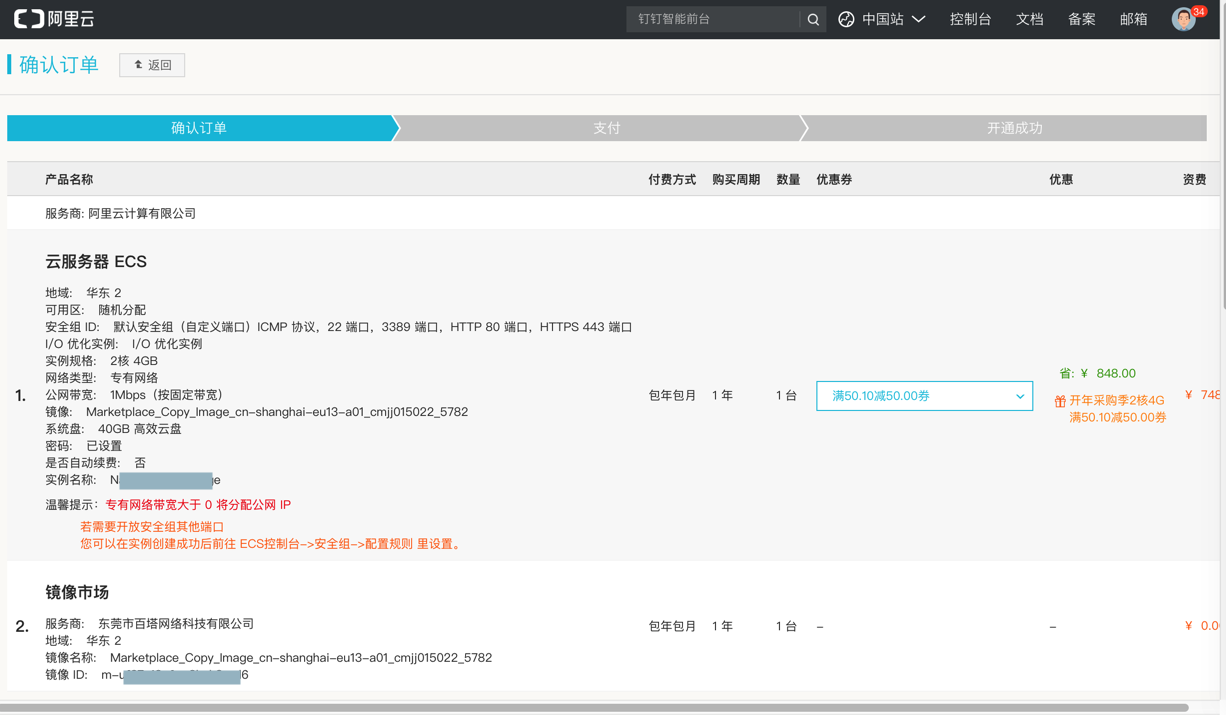Click the 是否自动续费: 否 line
This screenshot has width=1226, height=715.
click(95, 463)
